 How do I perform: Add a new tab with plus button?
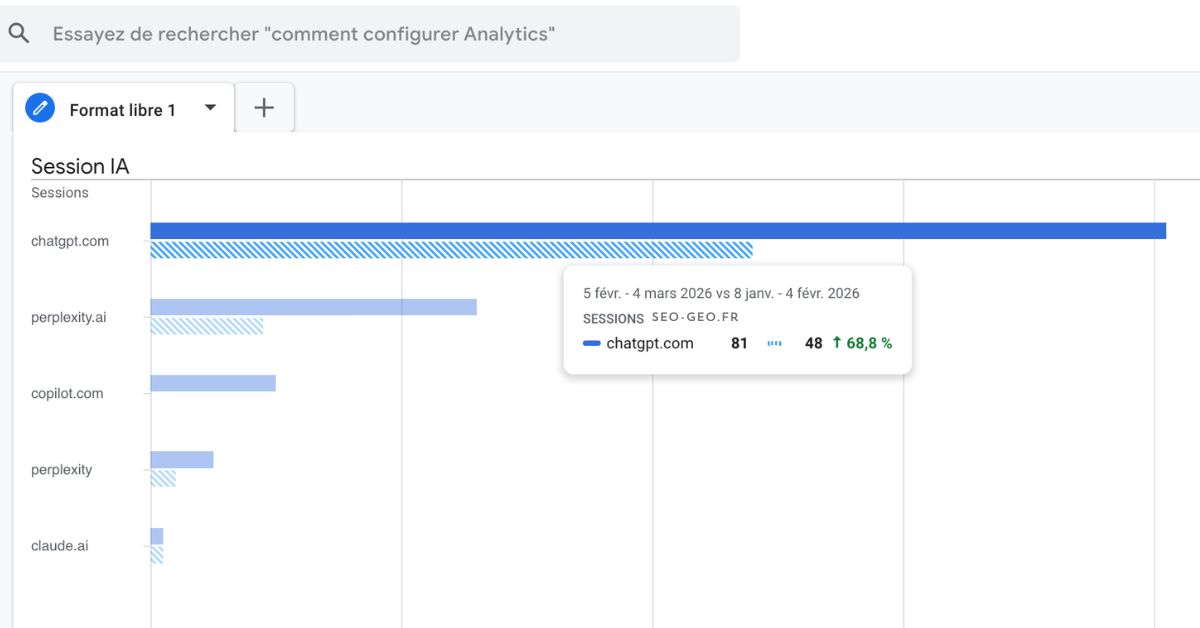[x=264, y=108]
